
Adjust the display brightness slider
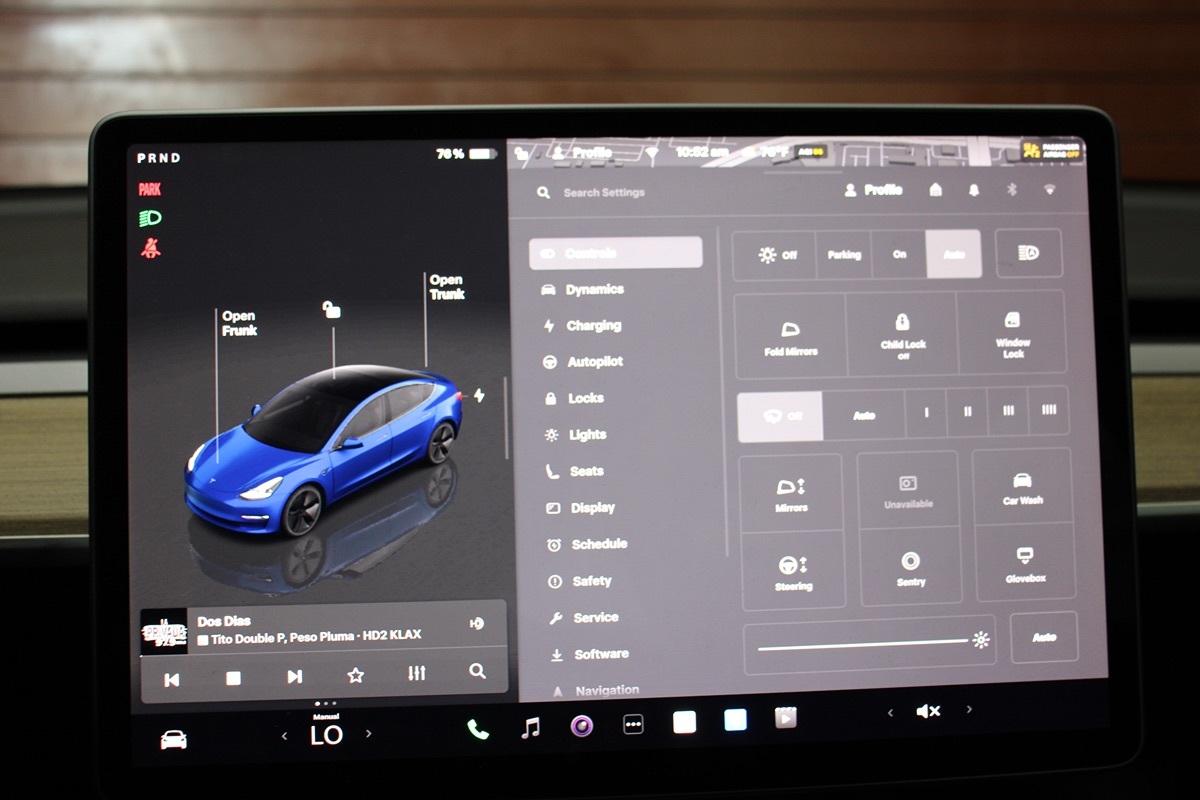[x=862, y=645]
